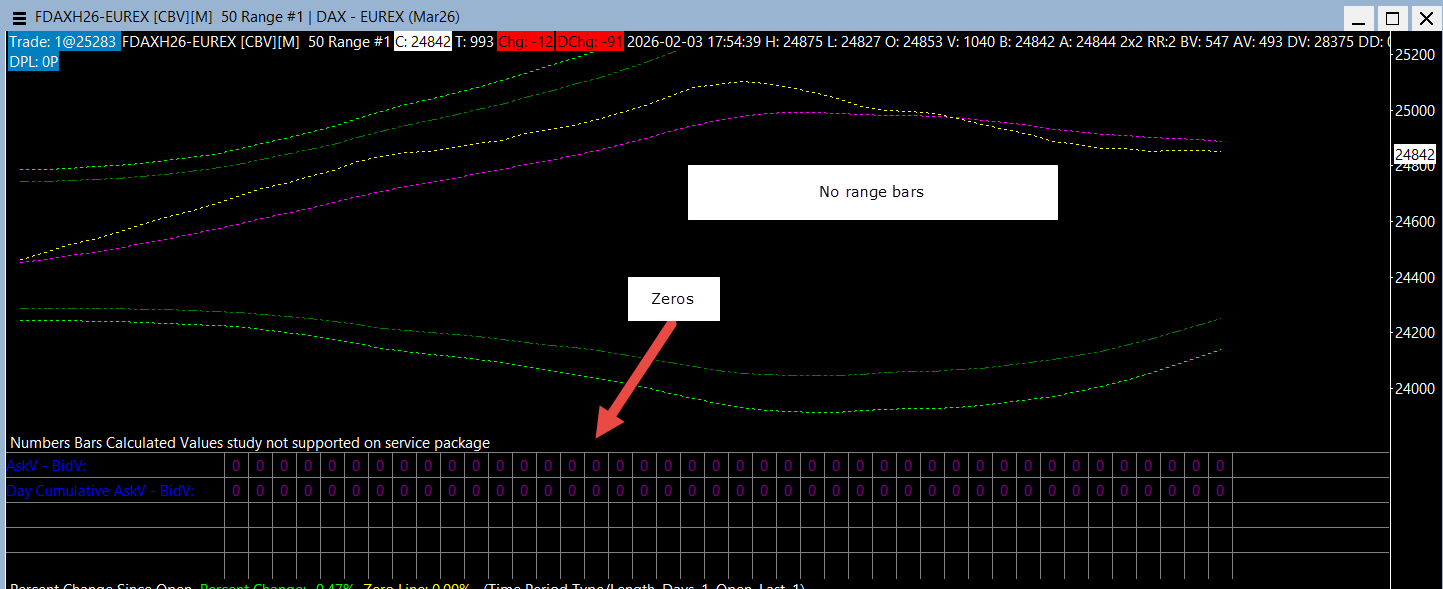Screen dimensions: 1443x589
Task: Minimize the FDAXH26-EUREX chart window
Action: (x=1357, y=18)
